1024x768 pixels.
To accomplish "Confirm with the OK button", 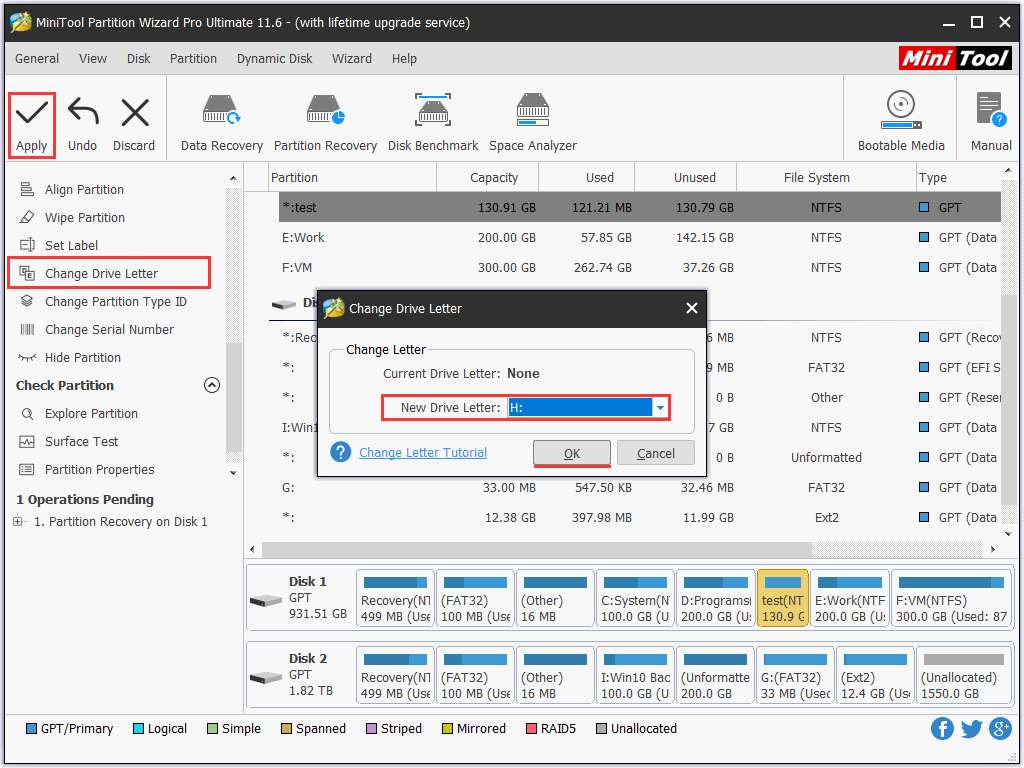I will tap(572, 453).
